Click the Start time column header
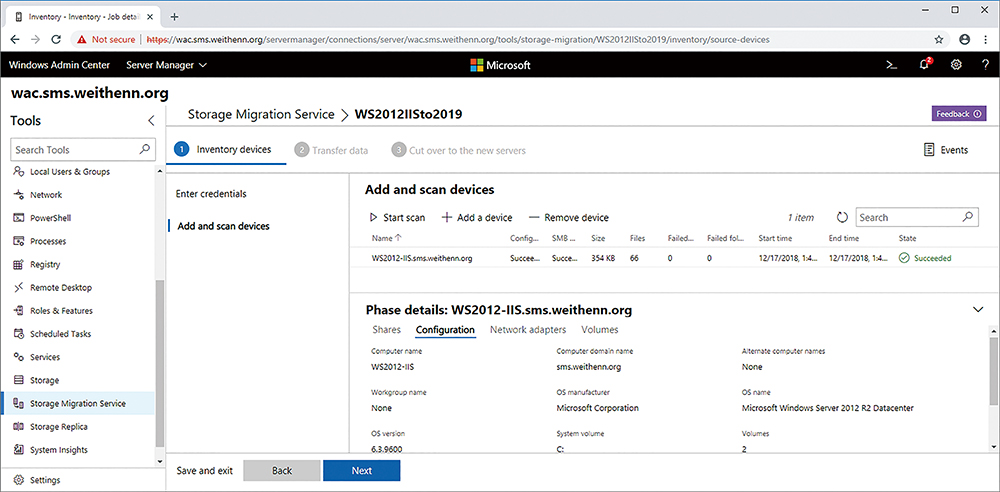Viewport: 1000px width, 492px height. pos(776,238)
